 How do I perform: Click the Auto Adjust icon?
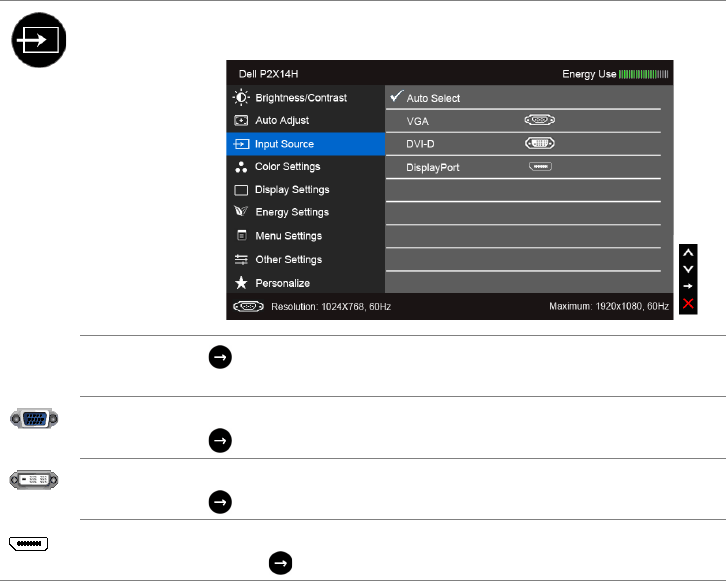241,120
